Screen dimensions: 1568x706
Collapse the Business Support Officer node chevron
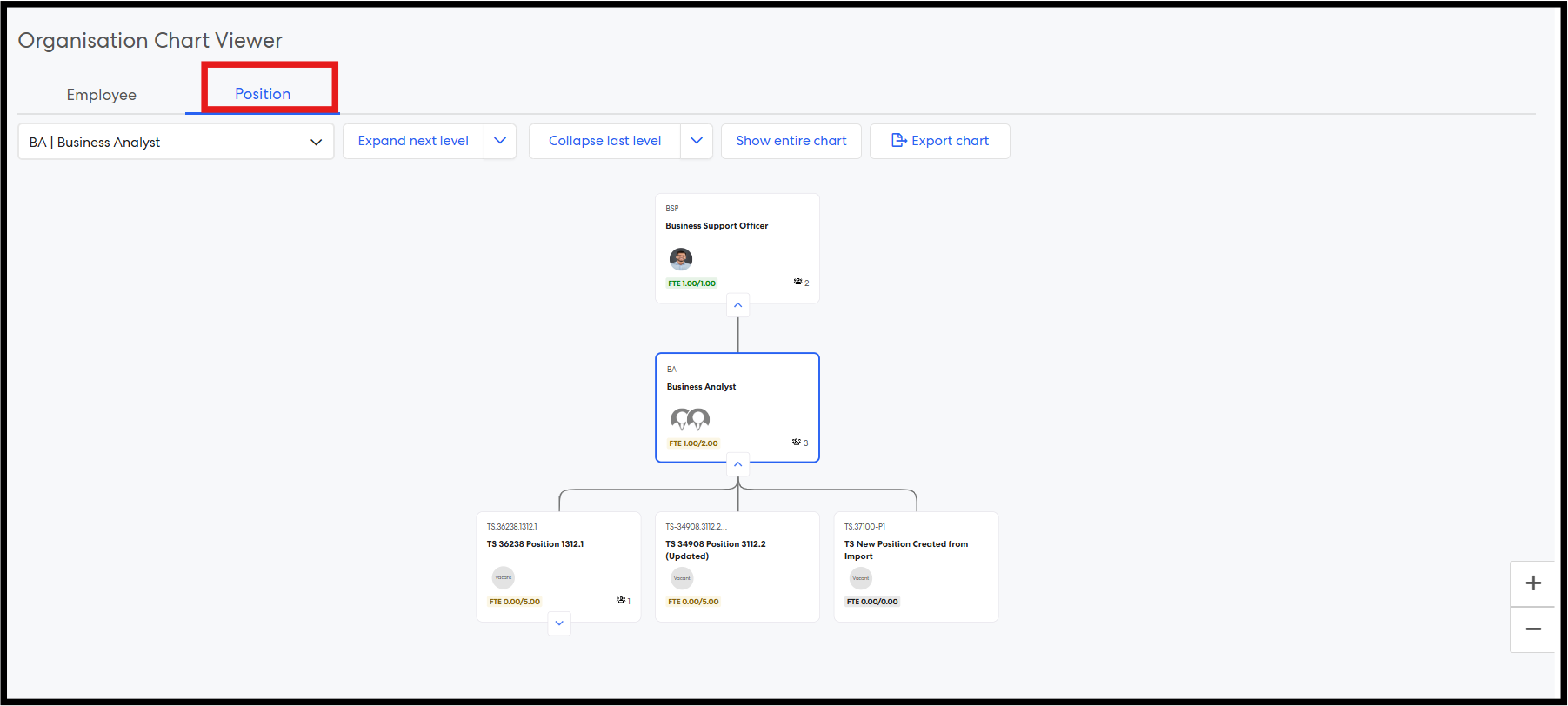pyautogui.click(x=737, y=305)
